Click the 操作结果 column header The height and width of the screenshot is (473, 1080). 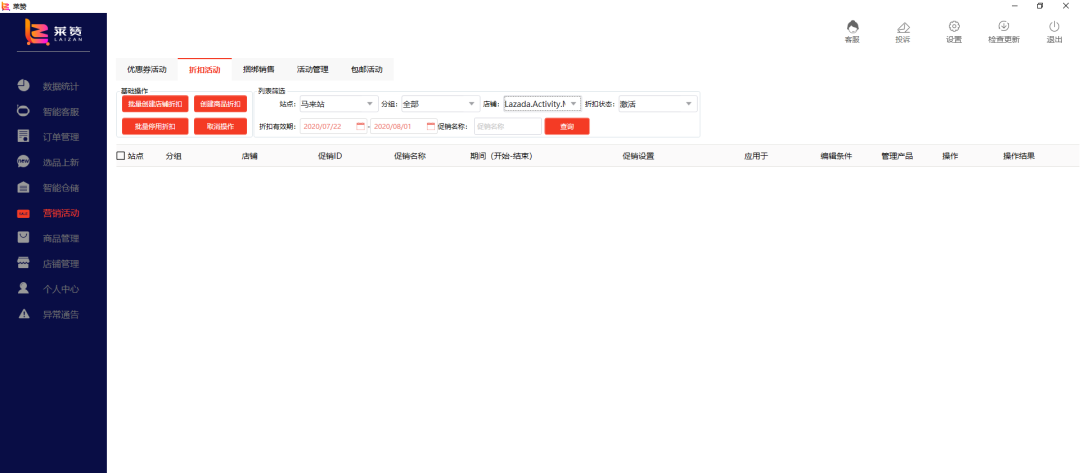click(x=1019, y=156)
